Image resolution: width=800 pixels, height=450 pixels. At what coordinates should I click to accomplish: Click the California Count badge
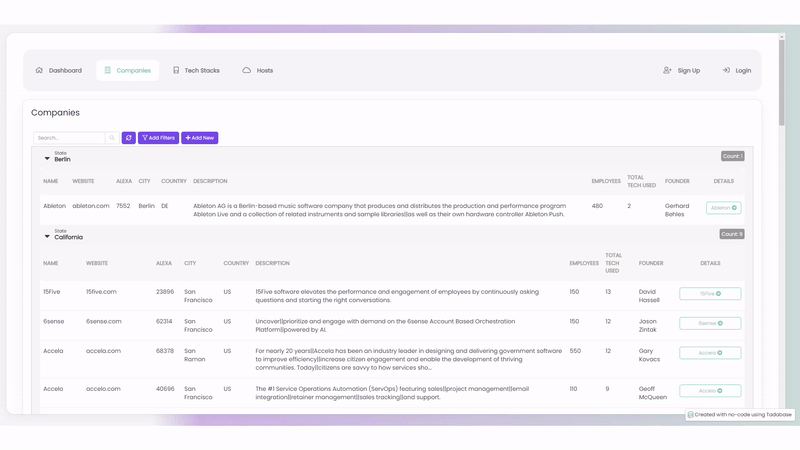(732, 234)
